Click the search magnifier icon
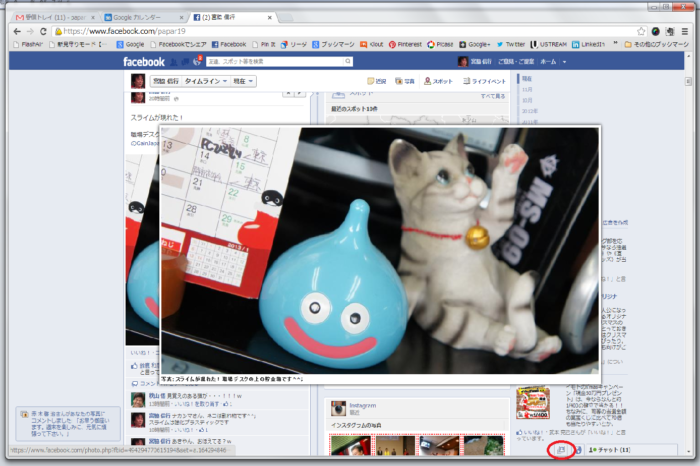The width and height of the screenshot is (700, 466). (348, 61)
